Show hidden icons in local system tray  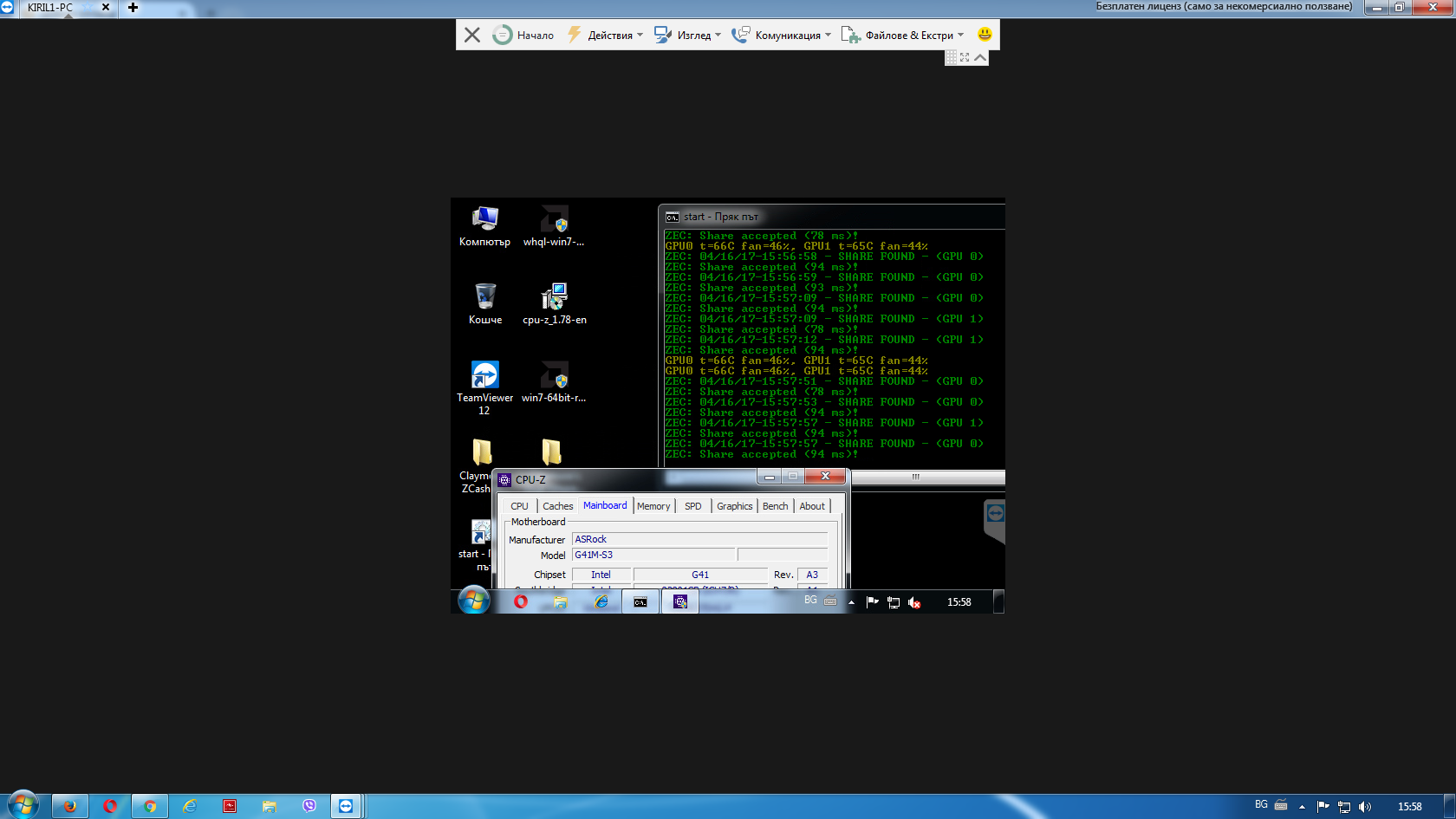click(x=1302, y=807)
